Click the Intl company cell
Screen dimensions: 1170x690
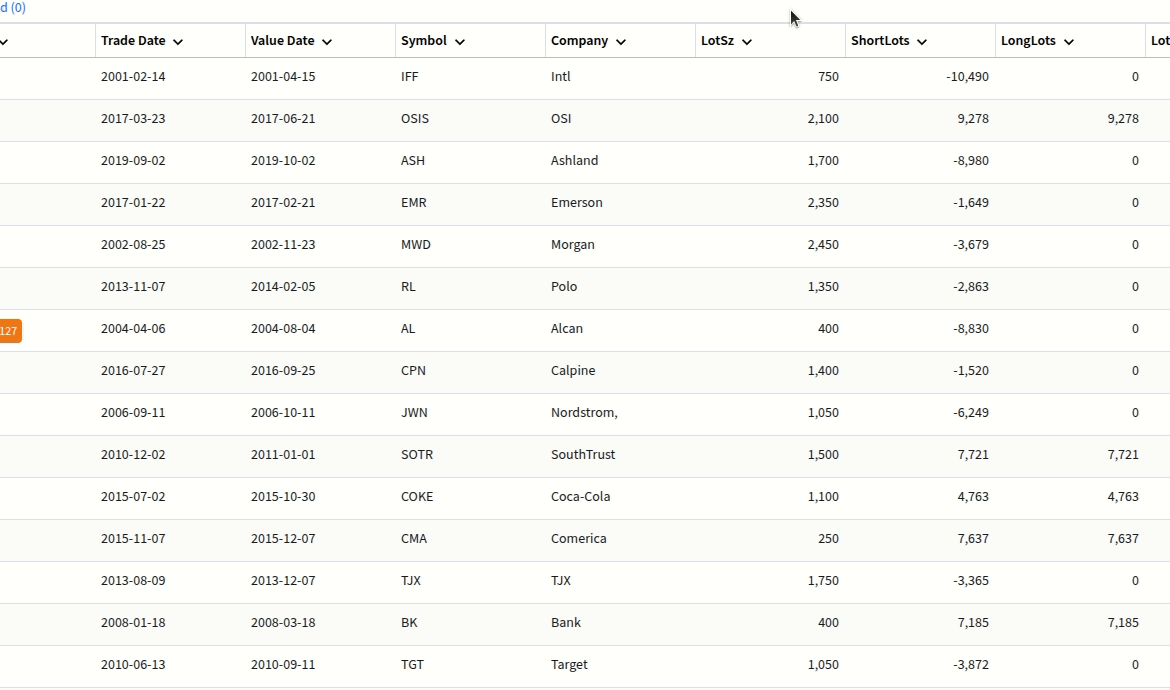pos(560,76)
